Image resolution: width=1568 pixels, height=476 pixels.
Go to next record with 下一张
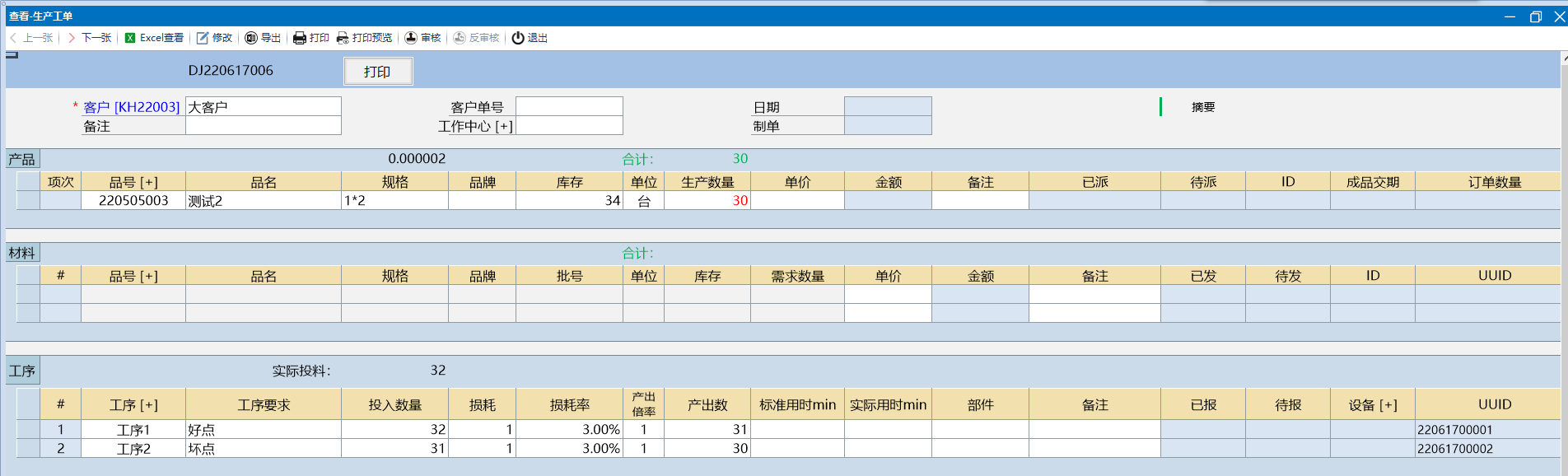pos(90,38)
